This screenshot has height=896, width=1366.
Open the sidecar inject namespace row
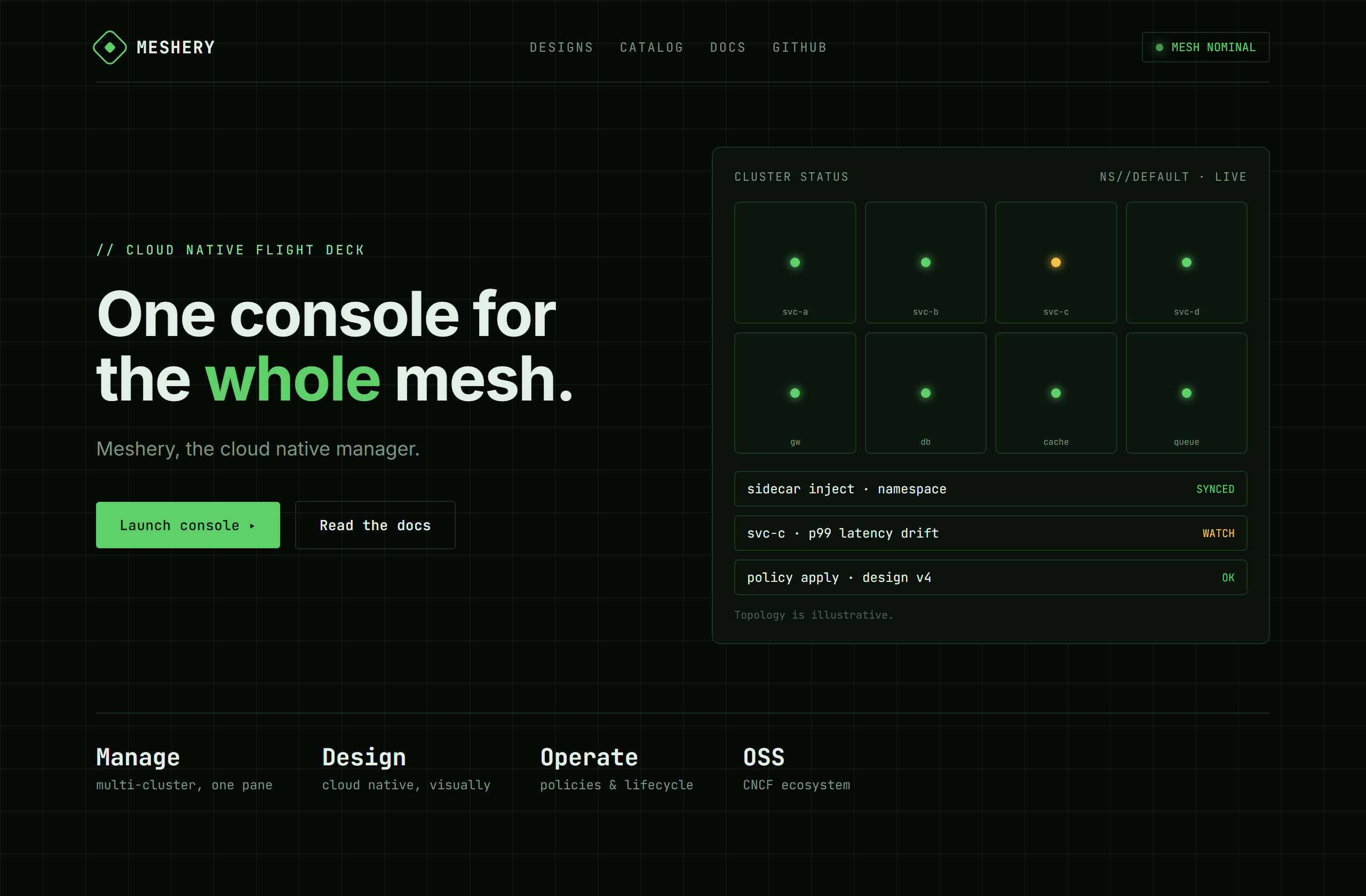coord(991,489)
